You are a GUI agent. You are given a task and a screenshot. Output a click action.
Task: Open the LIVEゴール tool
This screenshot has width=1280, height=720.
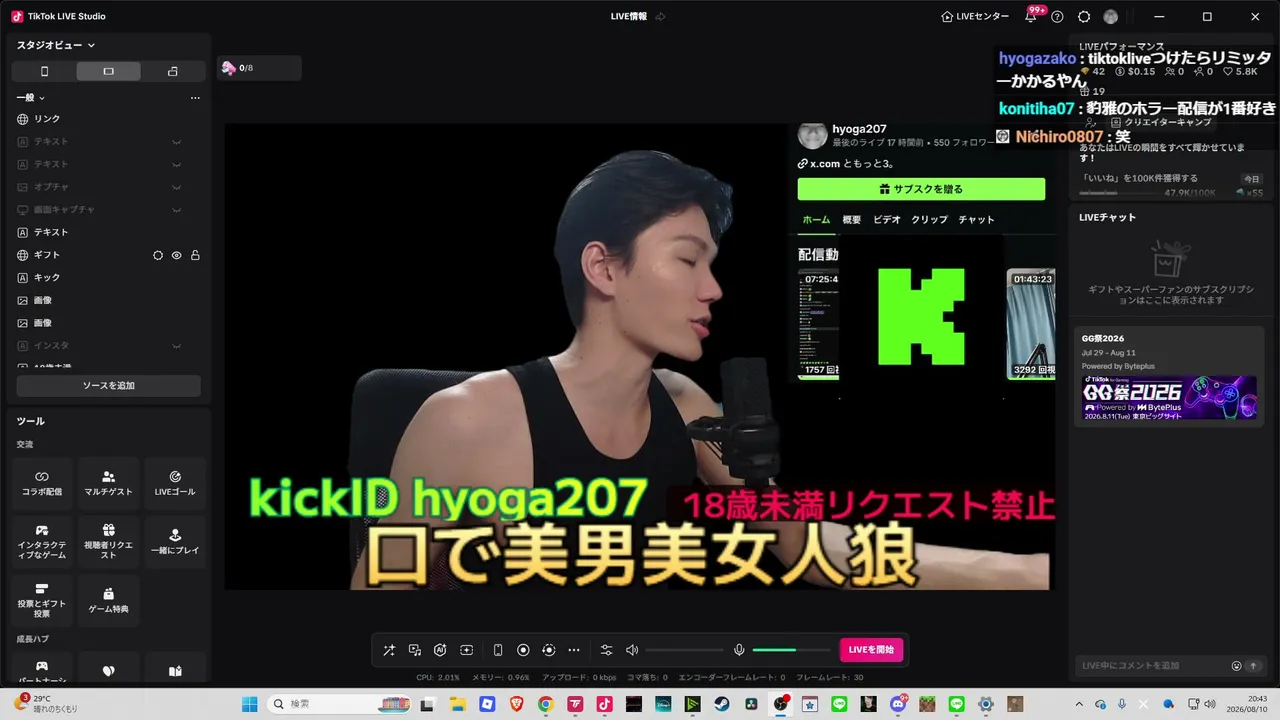pos(175,484)
